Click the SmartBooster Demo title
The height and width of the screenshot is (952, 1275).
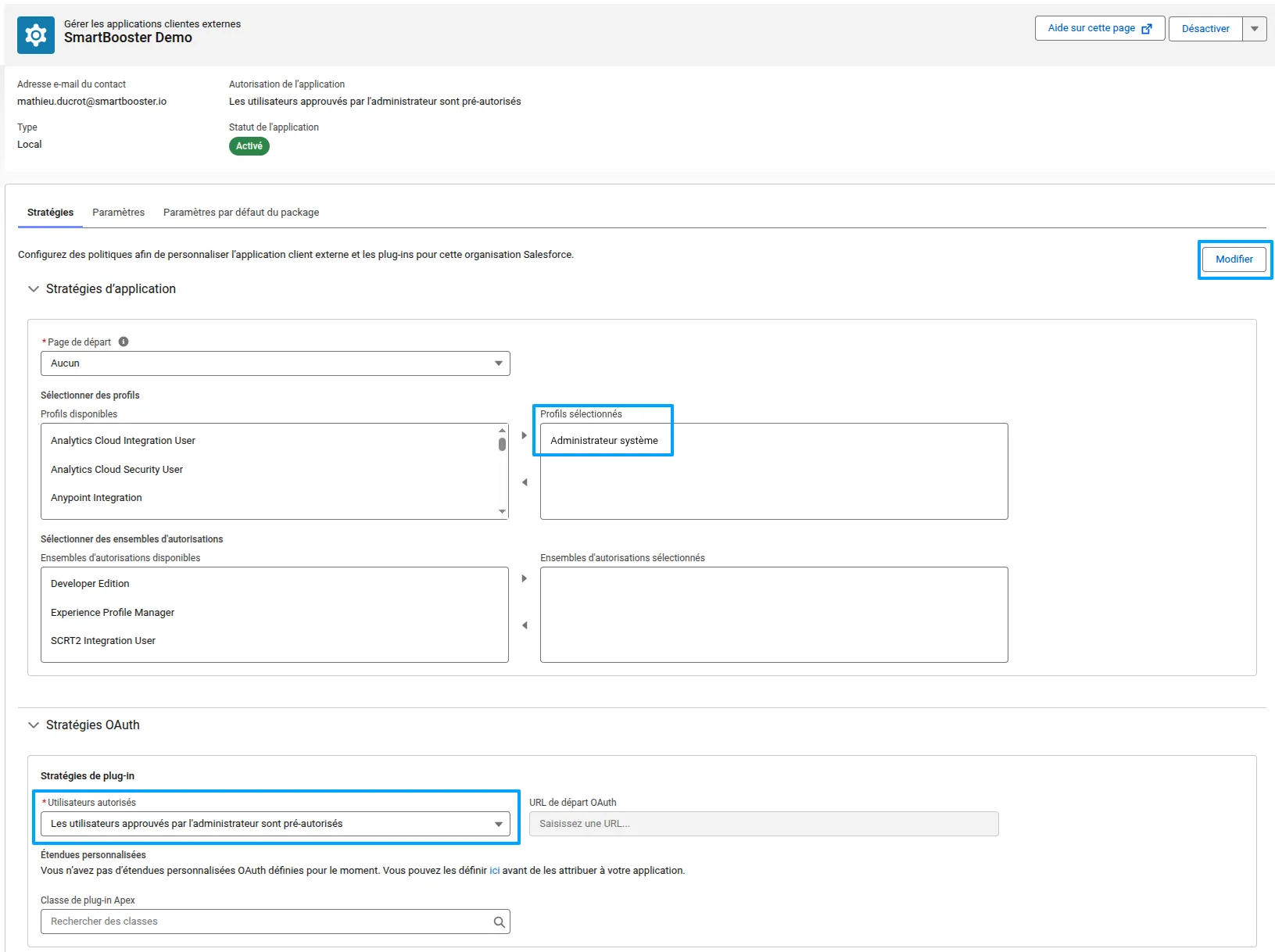(128, 38)
